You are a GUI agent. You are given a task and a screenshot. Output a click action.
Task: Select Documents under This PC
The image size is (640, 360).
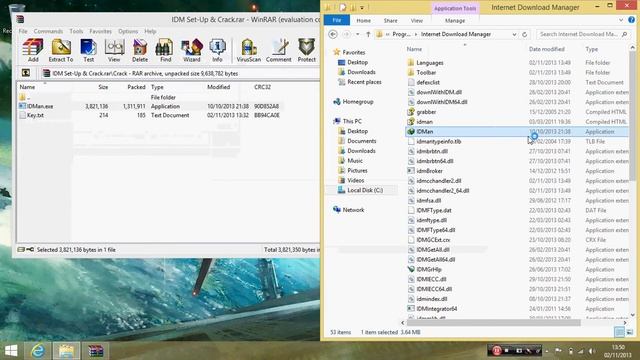[362, 141]
